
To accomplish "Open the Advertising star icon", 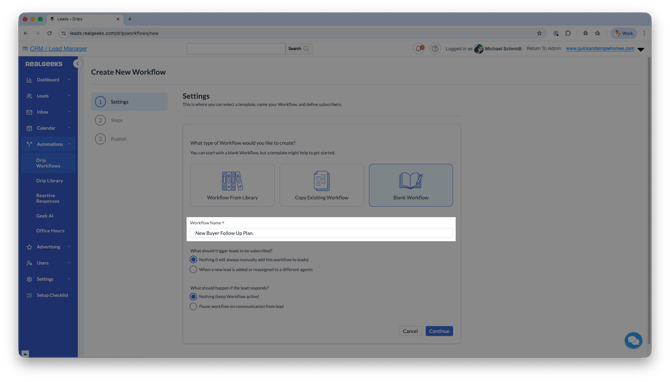I will point(29,247).
